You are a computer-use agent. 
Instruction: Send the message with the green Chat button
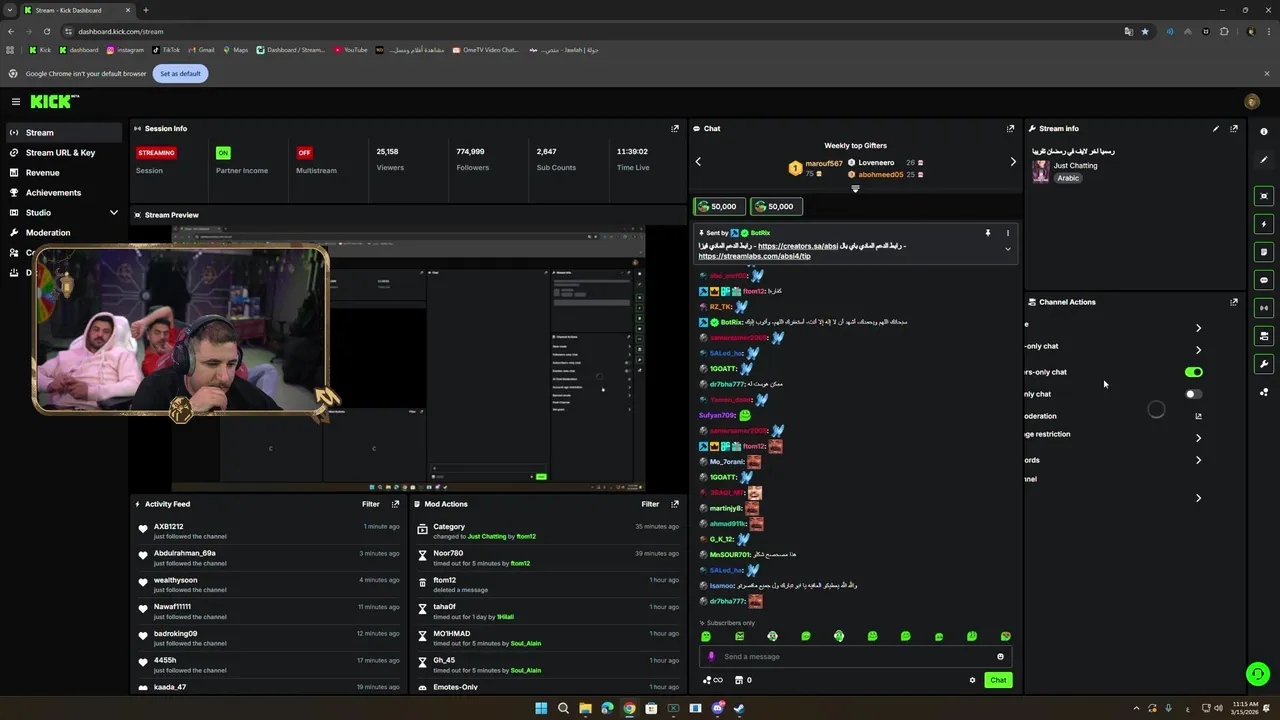pos(998,680)
